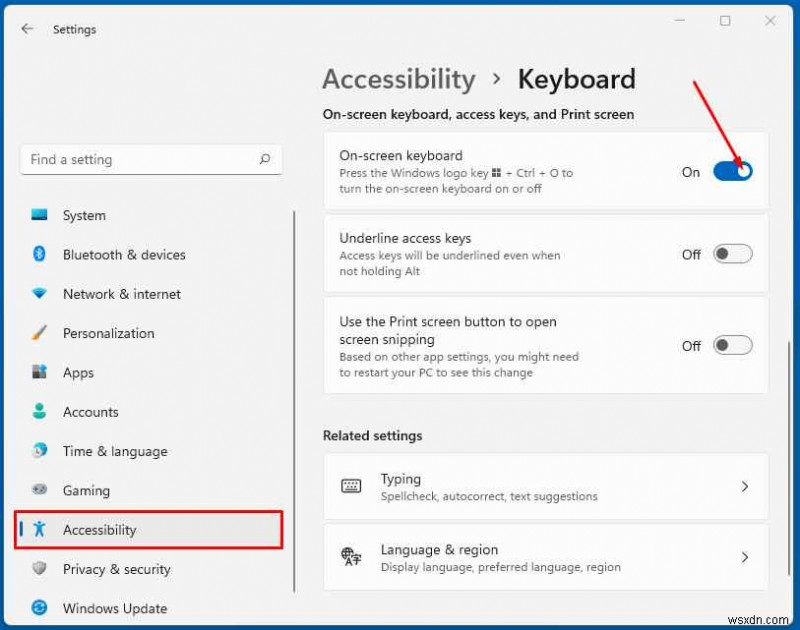Toggle off the On-screen keyboard switch
Screen dimensions: 800x630
click(x=731, y=171)
